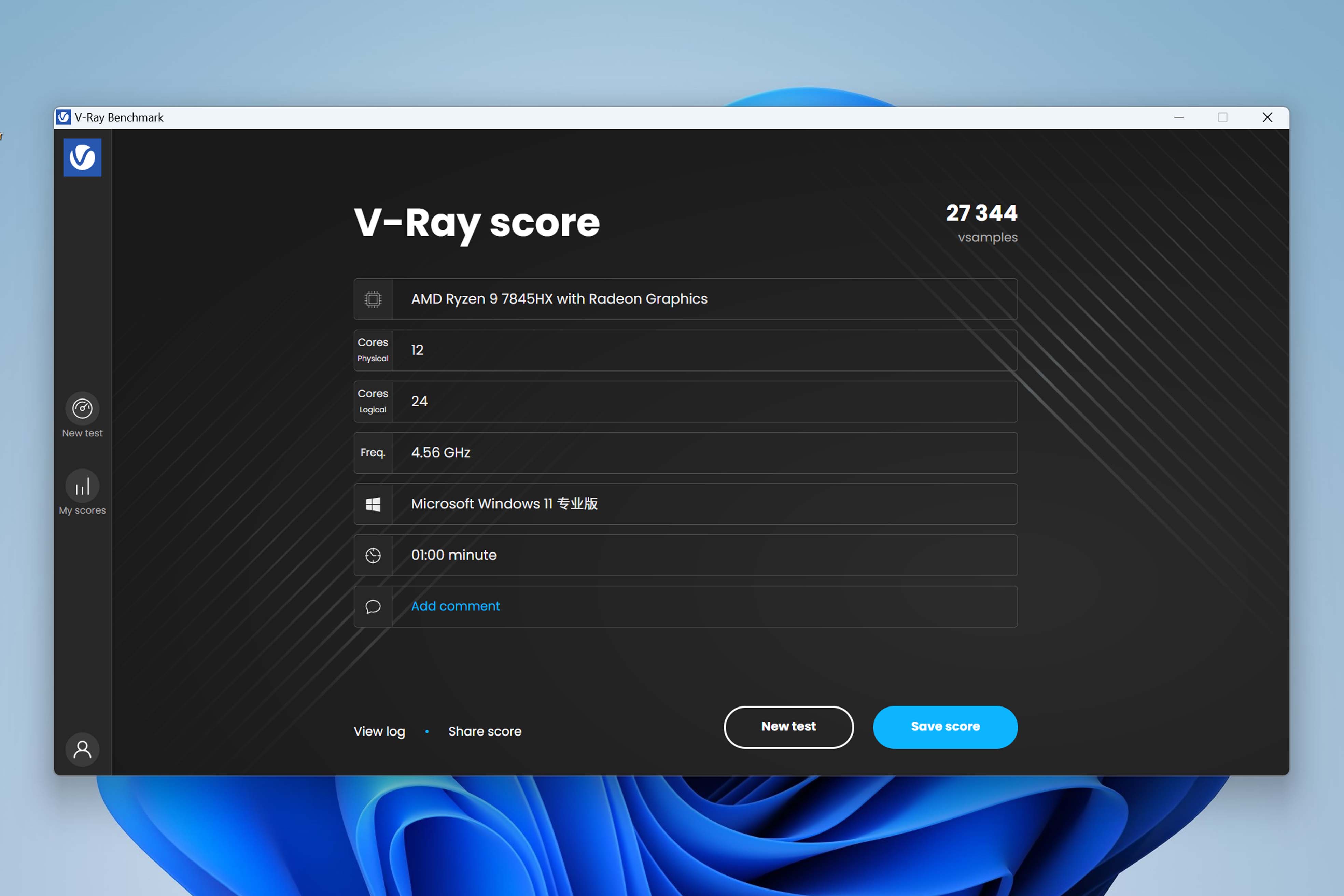
Task: Click the clock icon beside 01:00 minute
Action: 373,556
